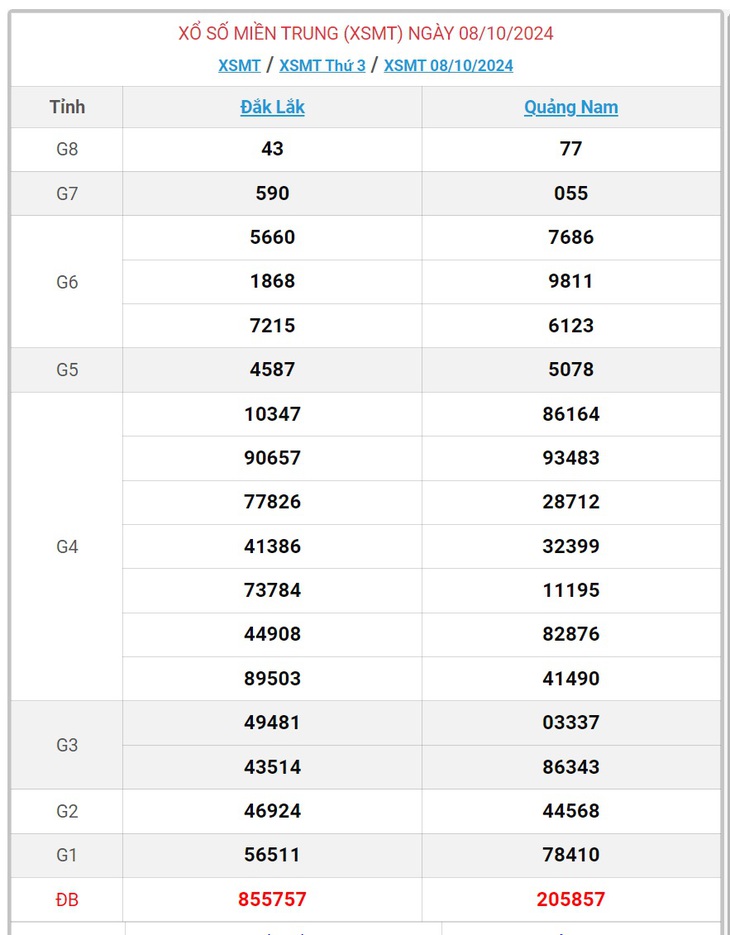Click Đắk Lắk G7 result 590

pos(273,193)
